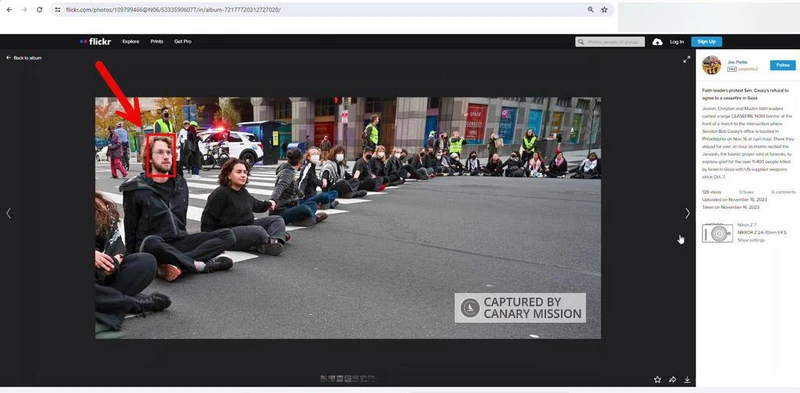Click the browser reload button
Image resolution: width=800 pixels, height=393 pixels.
(x=39, y=10)
